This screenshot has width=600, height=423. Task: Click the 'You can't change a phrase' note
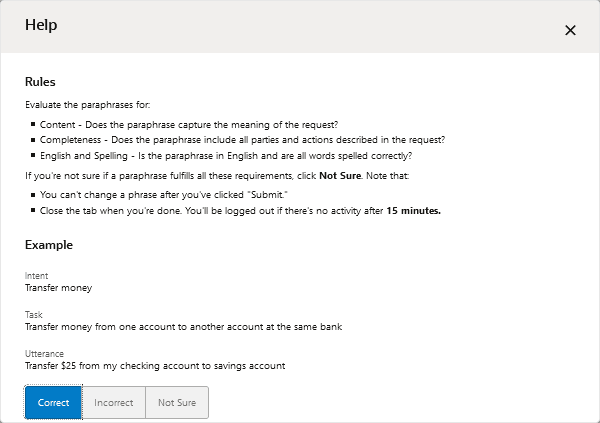tap(154, 194)
